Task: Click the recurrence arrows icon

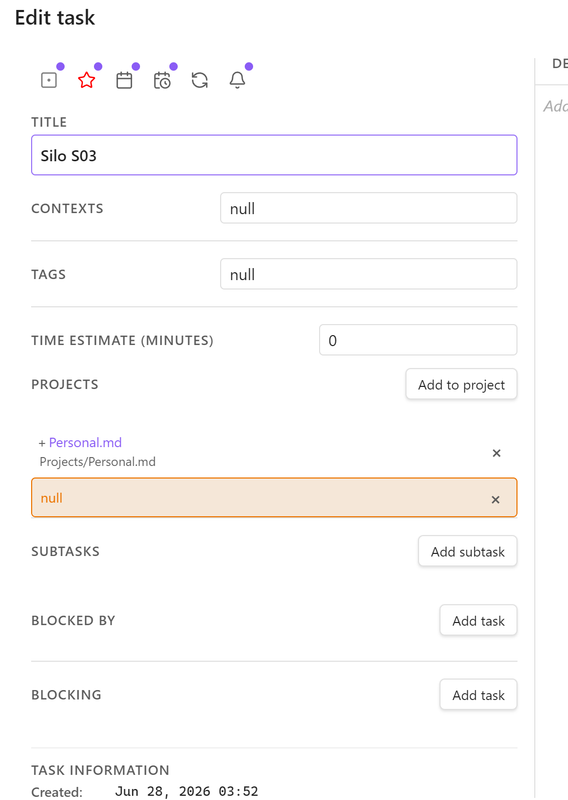Action: [x=200, y=80]
